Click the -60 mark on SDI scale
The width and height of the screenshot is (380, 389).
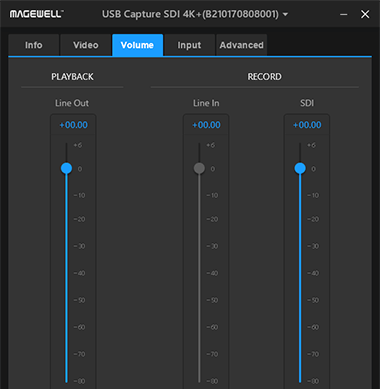(313, 327)
